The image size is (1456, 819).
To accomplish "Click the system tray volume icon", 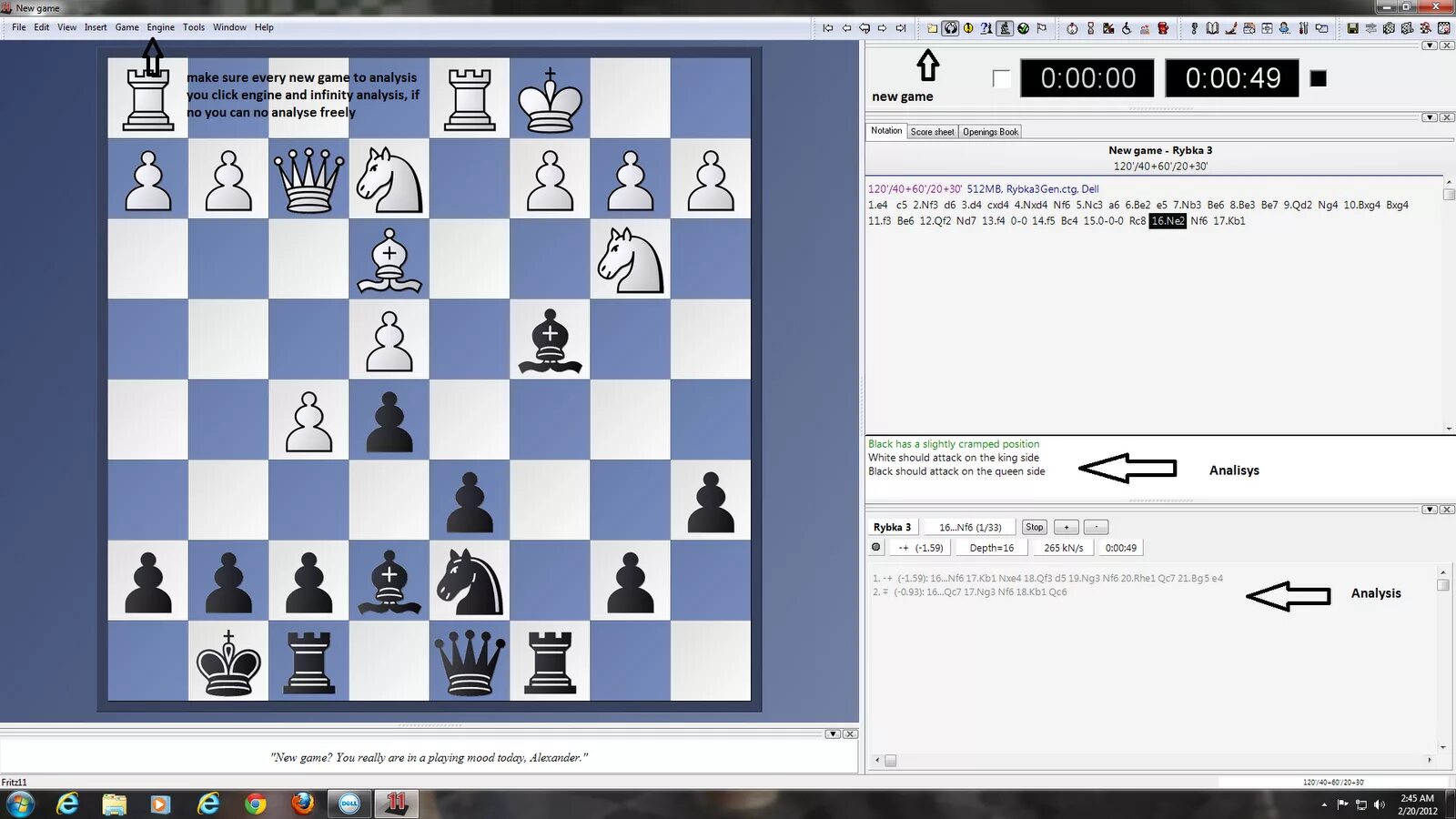I will tap(1380, 804).
